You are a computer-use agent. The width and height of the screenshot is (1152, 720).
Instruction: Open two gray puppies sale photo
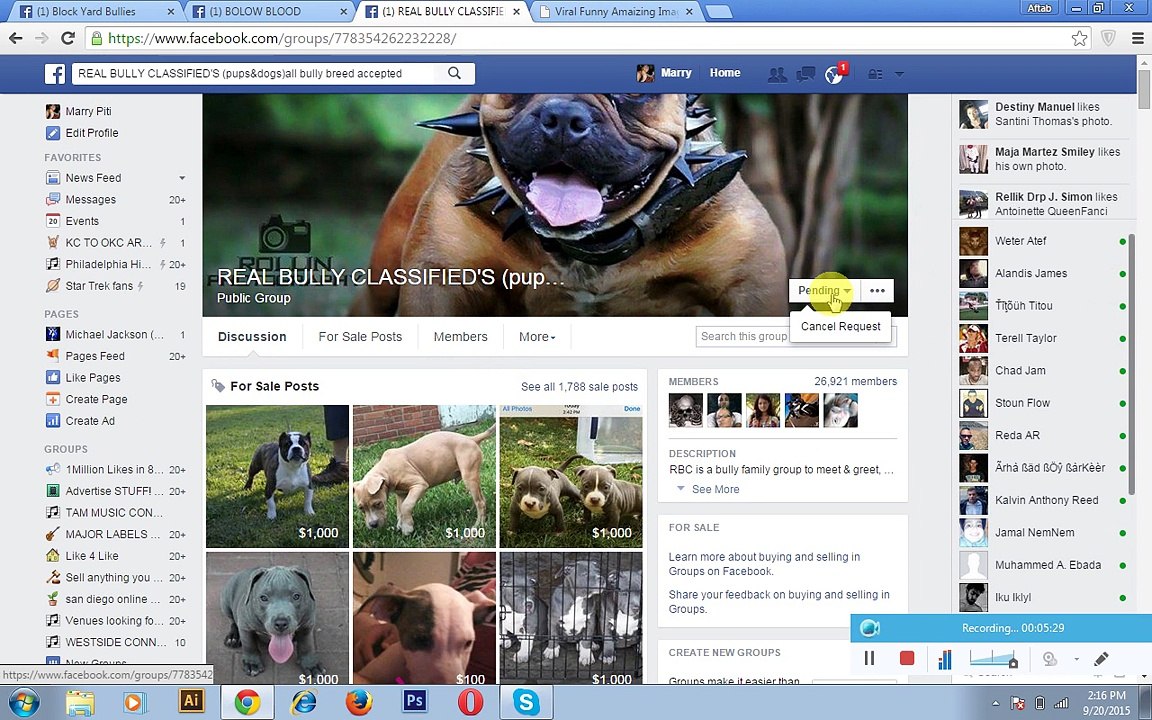click(x=571, y=476)
